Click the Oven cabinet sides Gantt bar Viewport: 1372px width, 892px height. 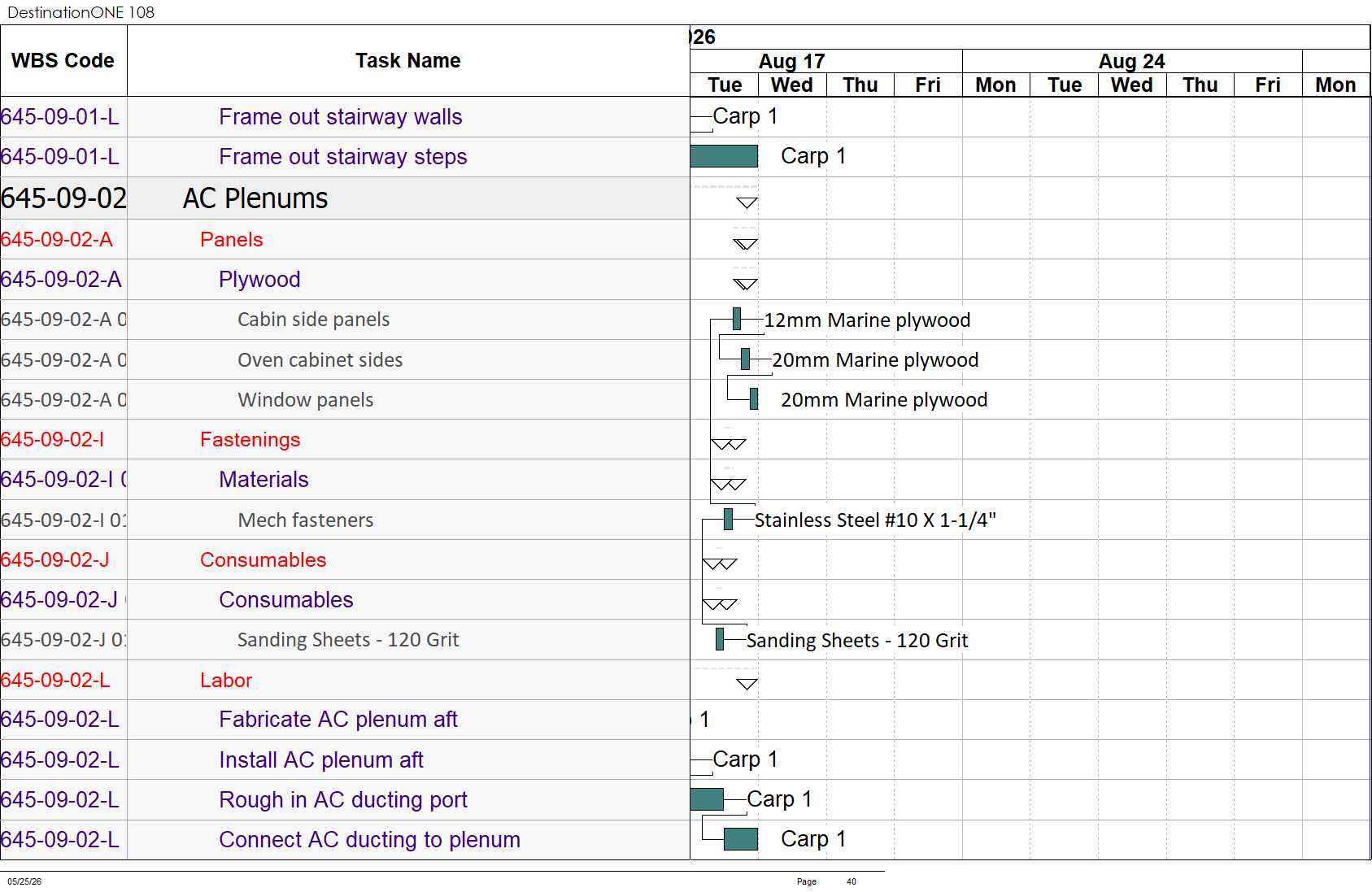click(x=745, y=359)
